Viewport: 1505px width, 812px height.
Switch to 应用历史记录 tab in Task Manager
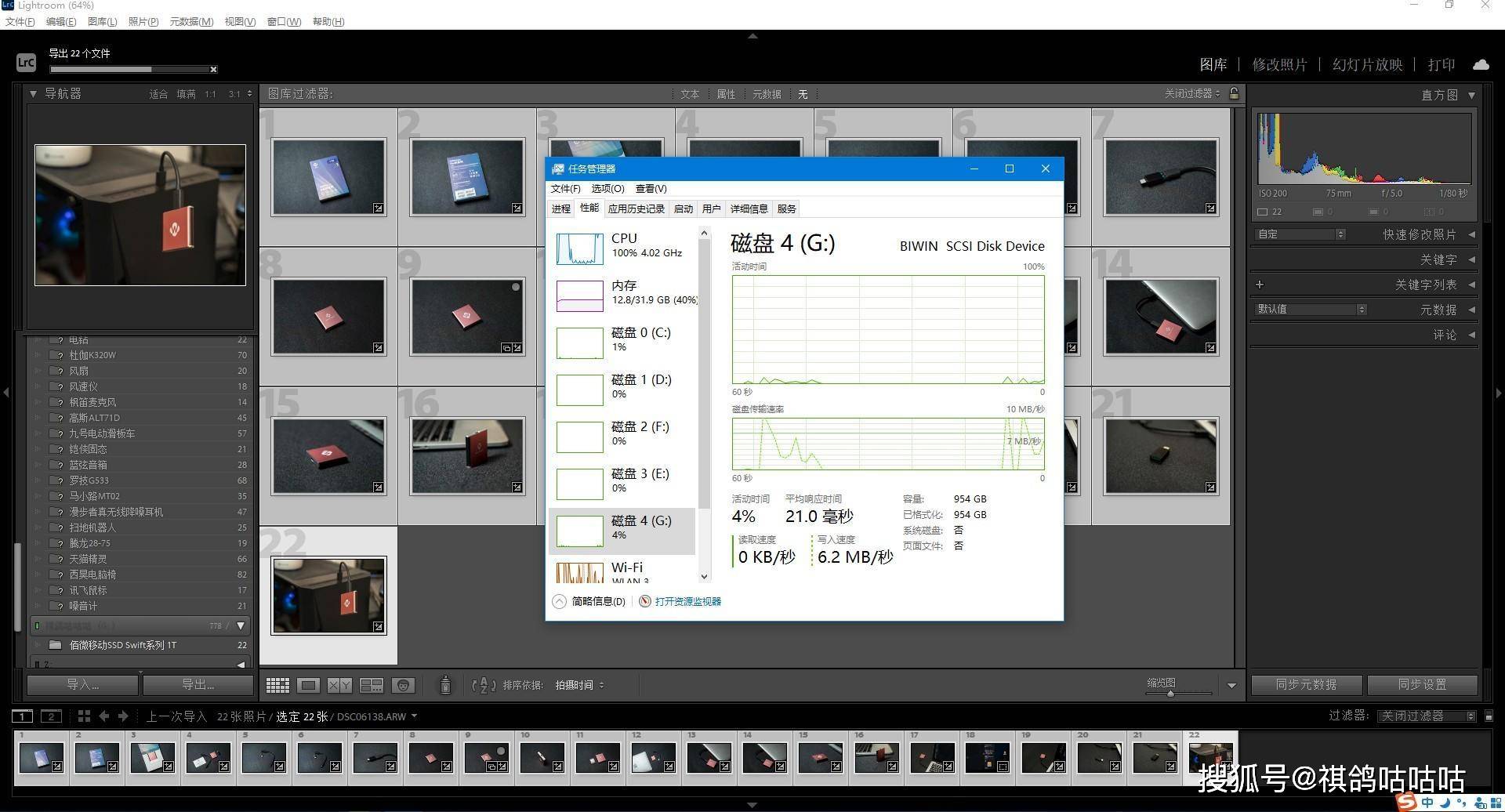coord(636,208)
